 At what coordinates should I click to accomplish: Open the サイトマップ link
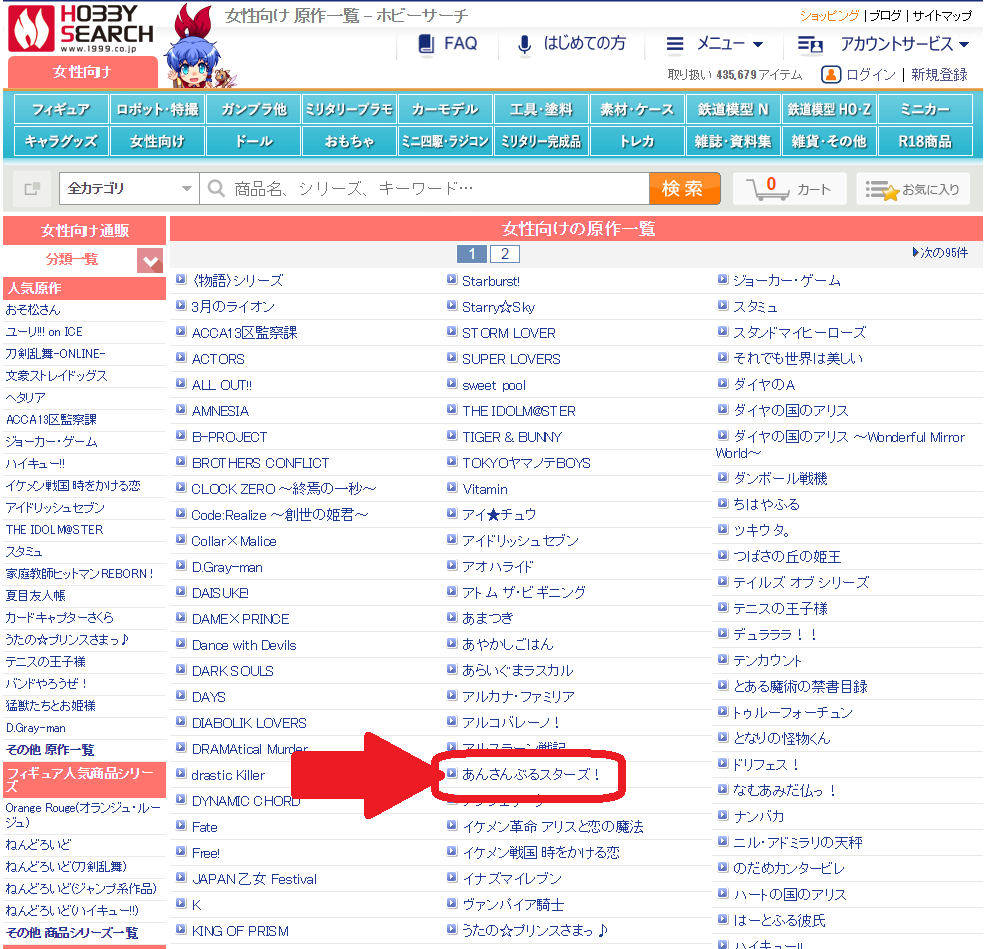(942, 16)
